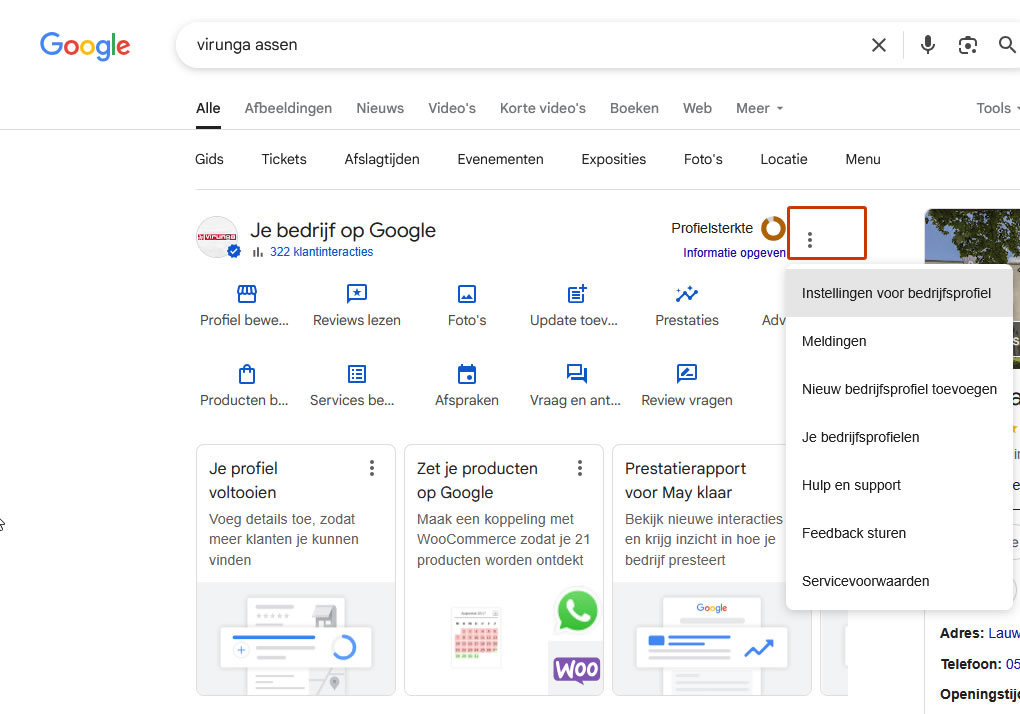Open the Zet je producten op Google card
This screenshot has height=714, width=1020.
pyautogui.click(x=504, y=570)
